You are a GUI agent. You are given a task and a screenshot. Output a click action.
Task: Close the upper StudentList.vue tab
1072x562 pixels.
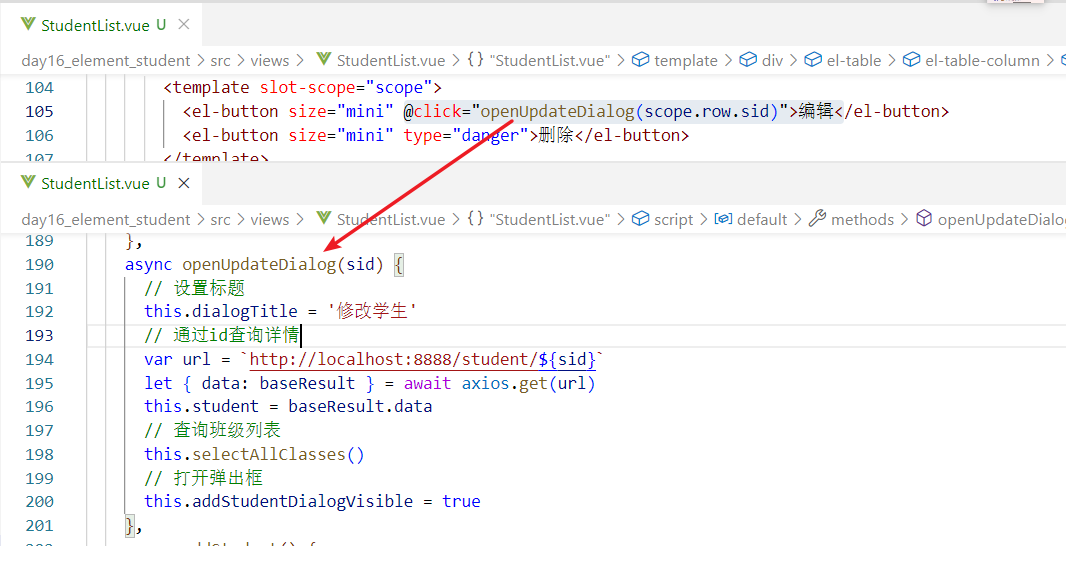pyautogui.click(x=183, y=25)
